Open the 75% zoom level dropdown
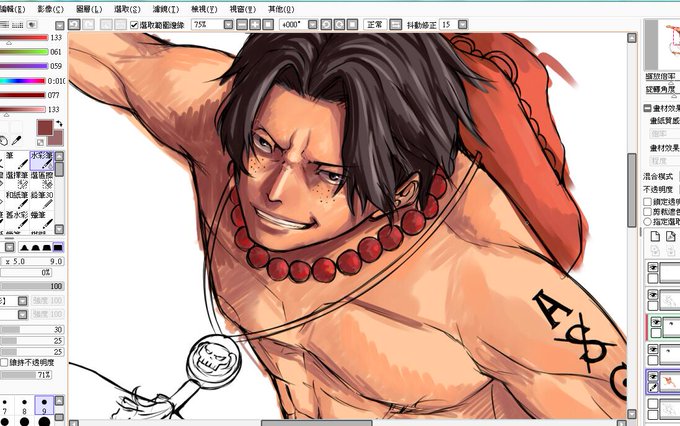This screenshot has height=426, width=680. click(228, 25)
